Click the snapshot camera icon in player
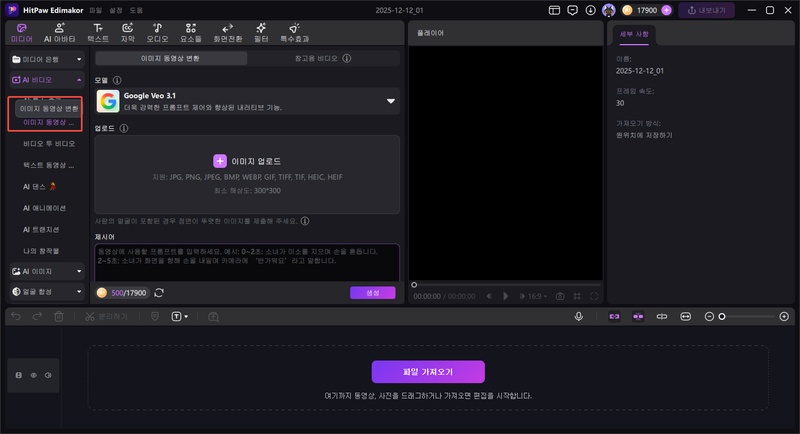 pyautogui.click(x=560, y=296)
